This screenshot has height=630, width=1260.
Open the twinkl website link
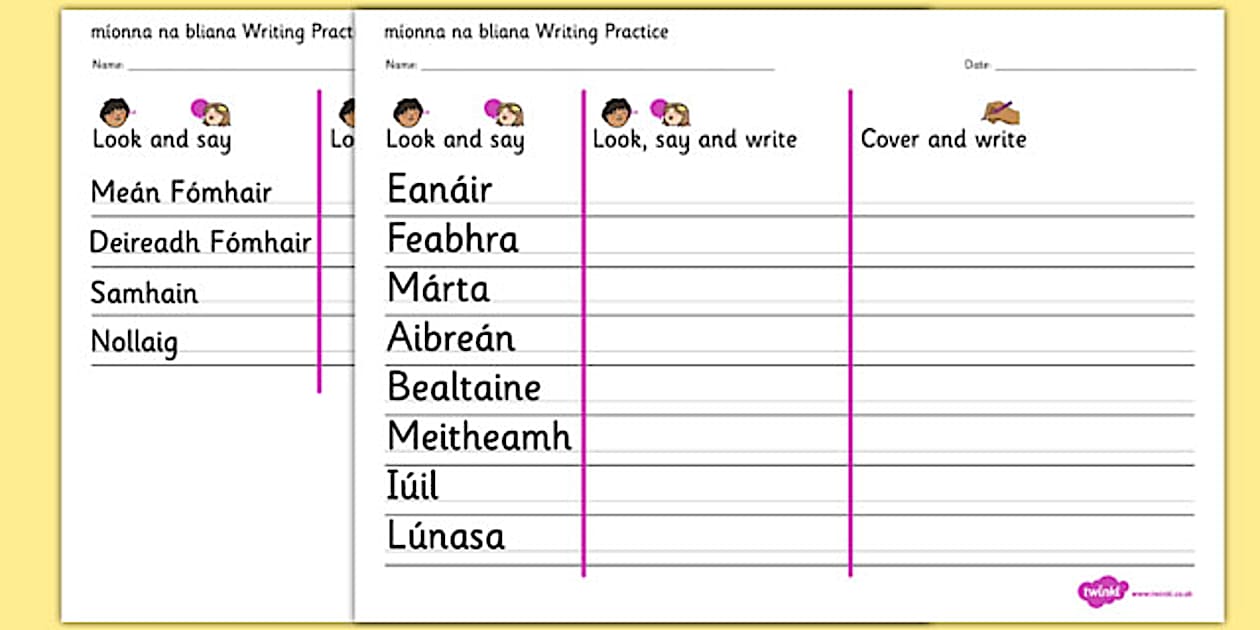click(x=1163, y=594)
